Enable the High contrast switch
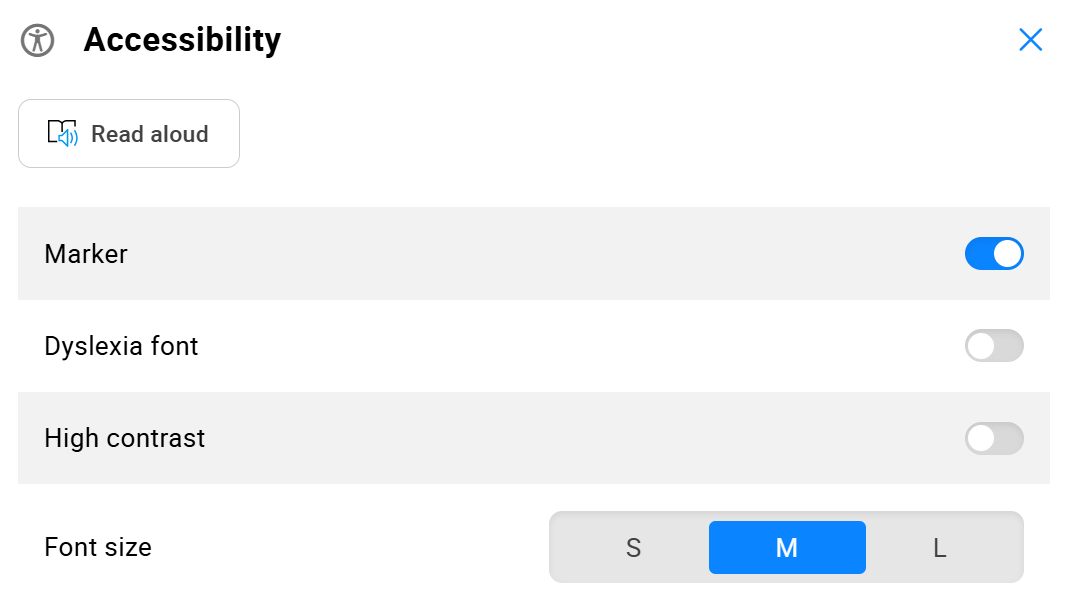Image resolution: width=1075 pixels, height=602 pixels. click(x=994, y=438)
